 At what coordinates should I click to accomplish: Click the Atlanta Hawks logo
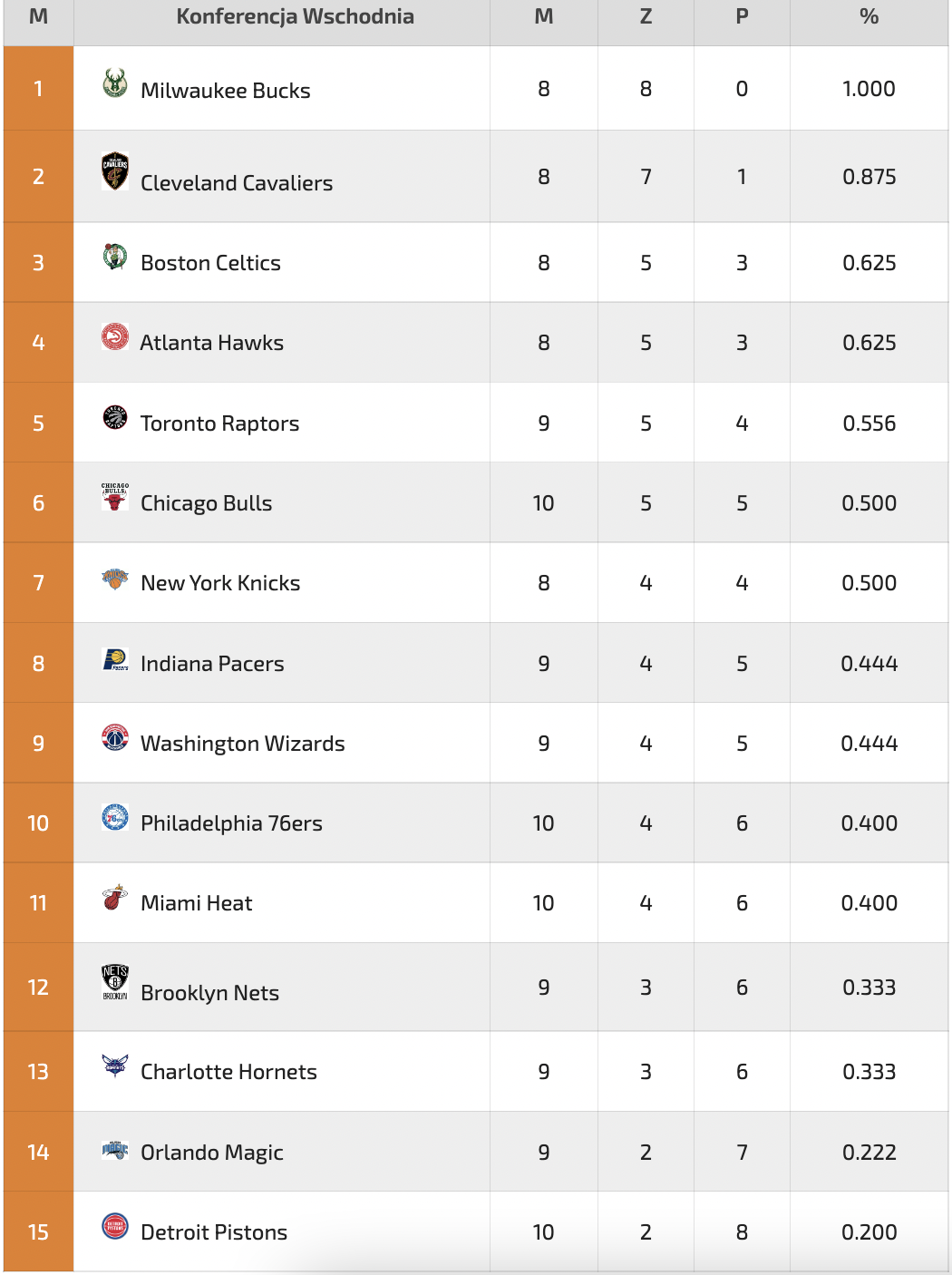[115, 336]
